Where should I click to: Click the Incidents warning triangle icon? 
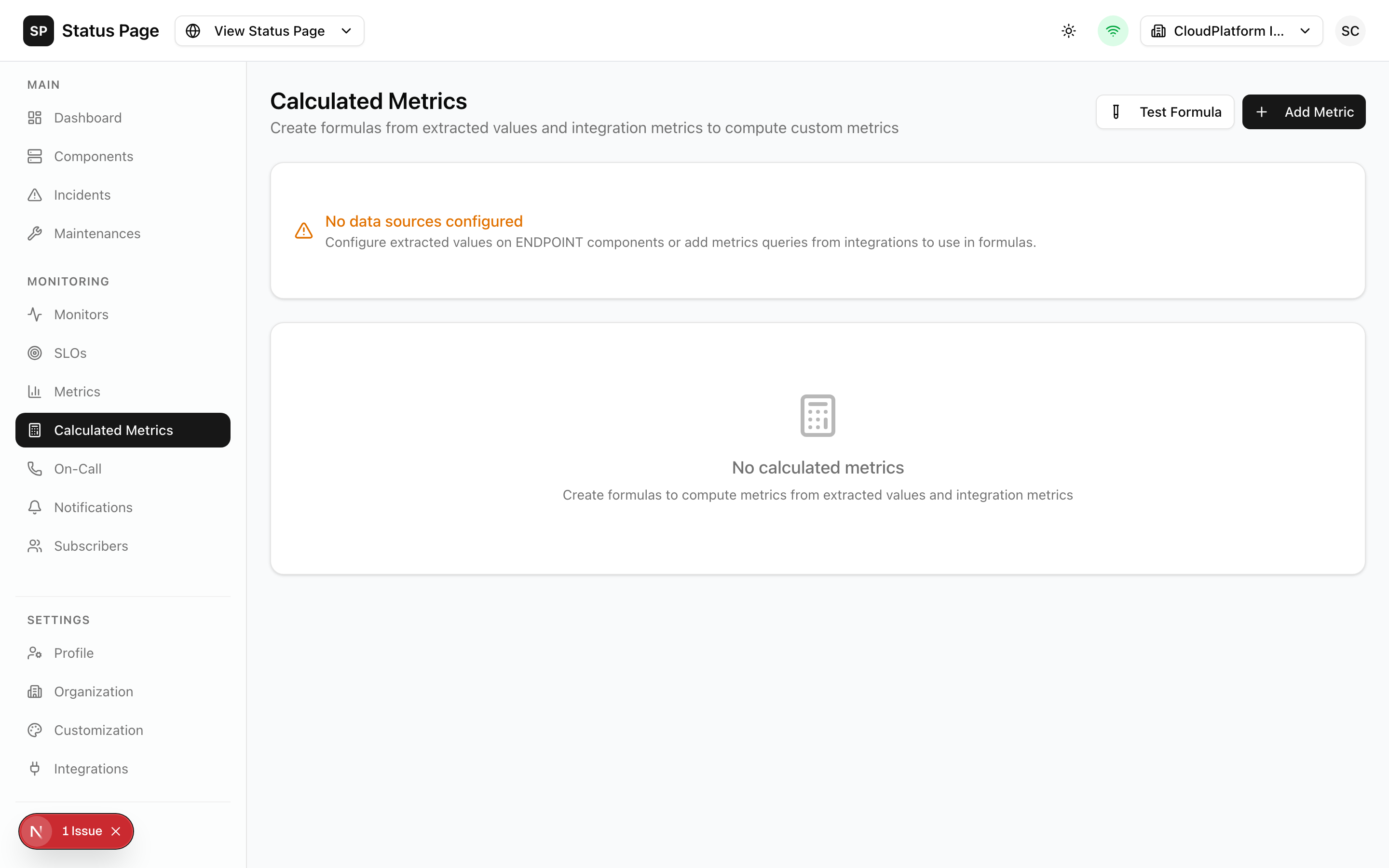pyautogui.click(x=34, y=195)
